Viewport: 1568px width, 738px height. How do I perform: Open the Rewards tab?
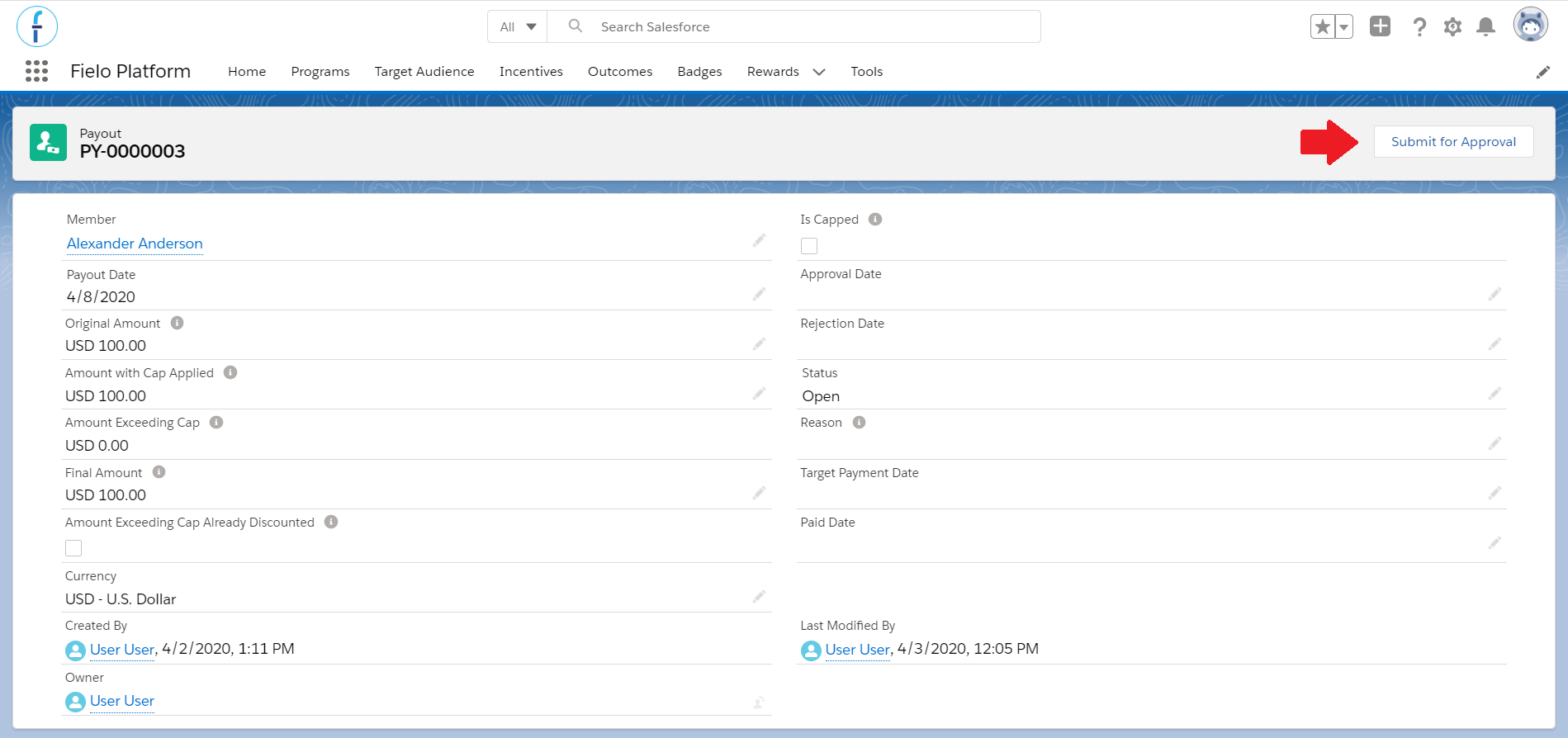point(773,72)
